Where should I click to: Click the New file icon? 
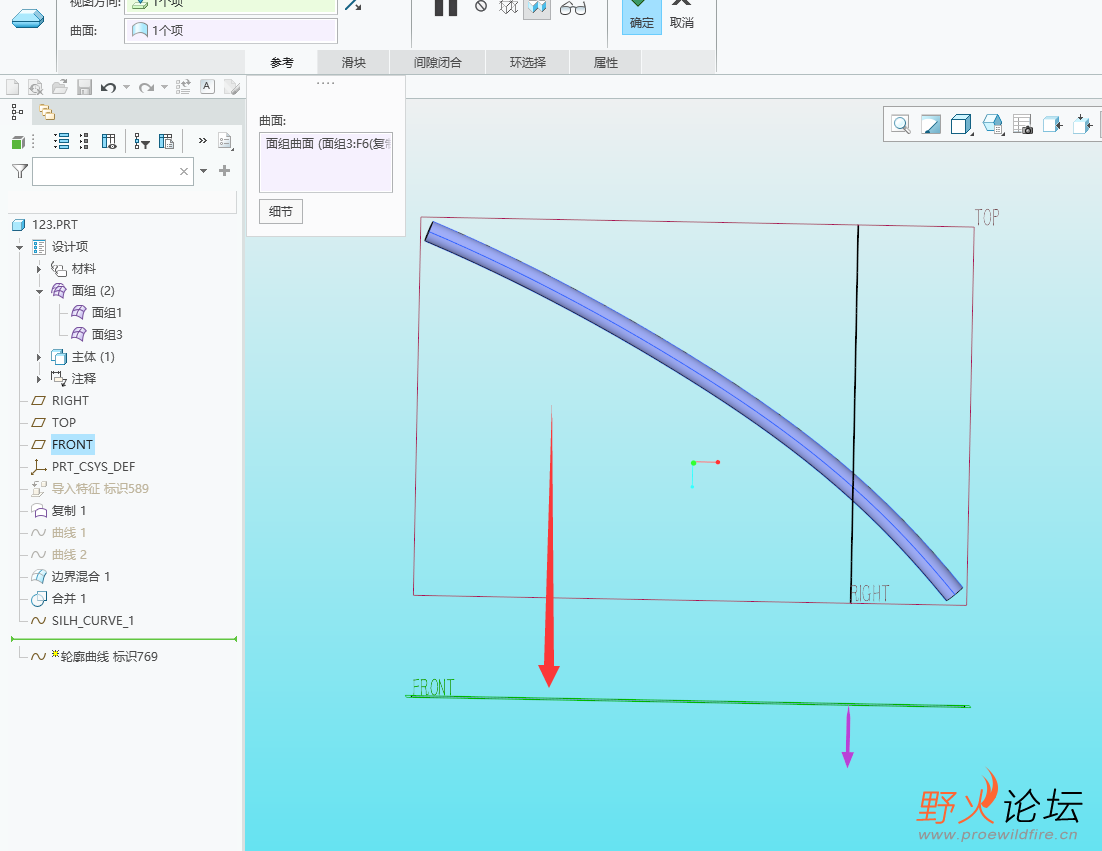13,87
